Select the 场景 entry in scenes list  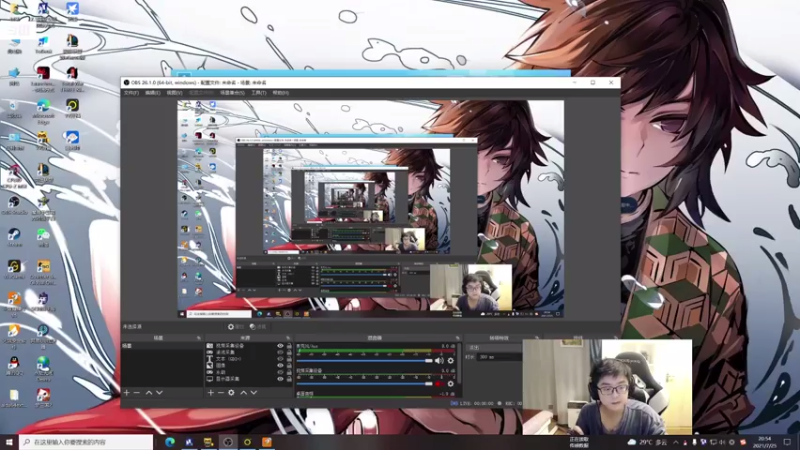[162, 346]
